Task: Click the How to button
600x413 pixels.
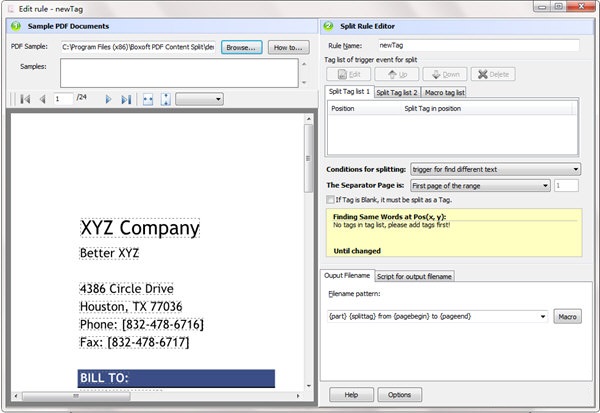Action: tap(289, 47)
